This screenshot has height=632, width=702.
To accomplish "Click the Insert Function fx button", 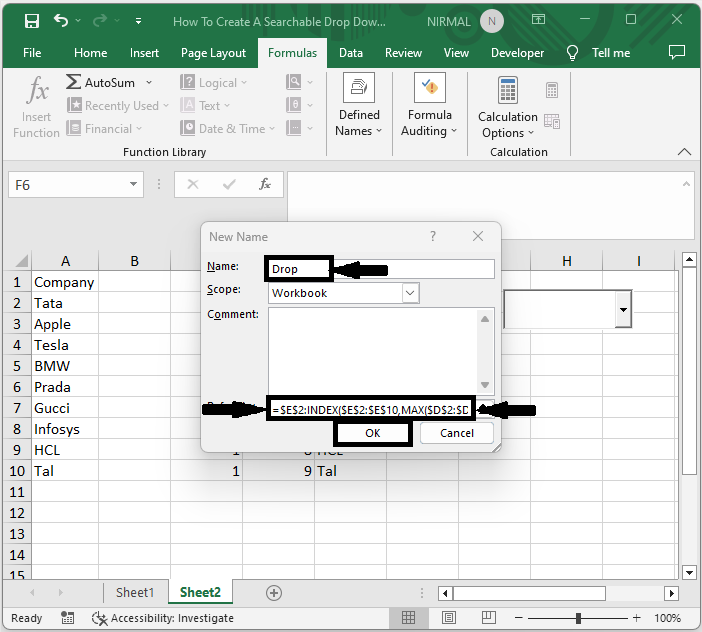I will (x=36, y=107).
